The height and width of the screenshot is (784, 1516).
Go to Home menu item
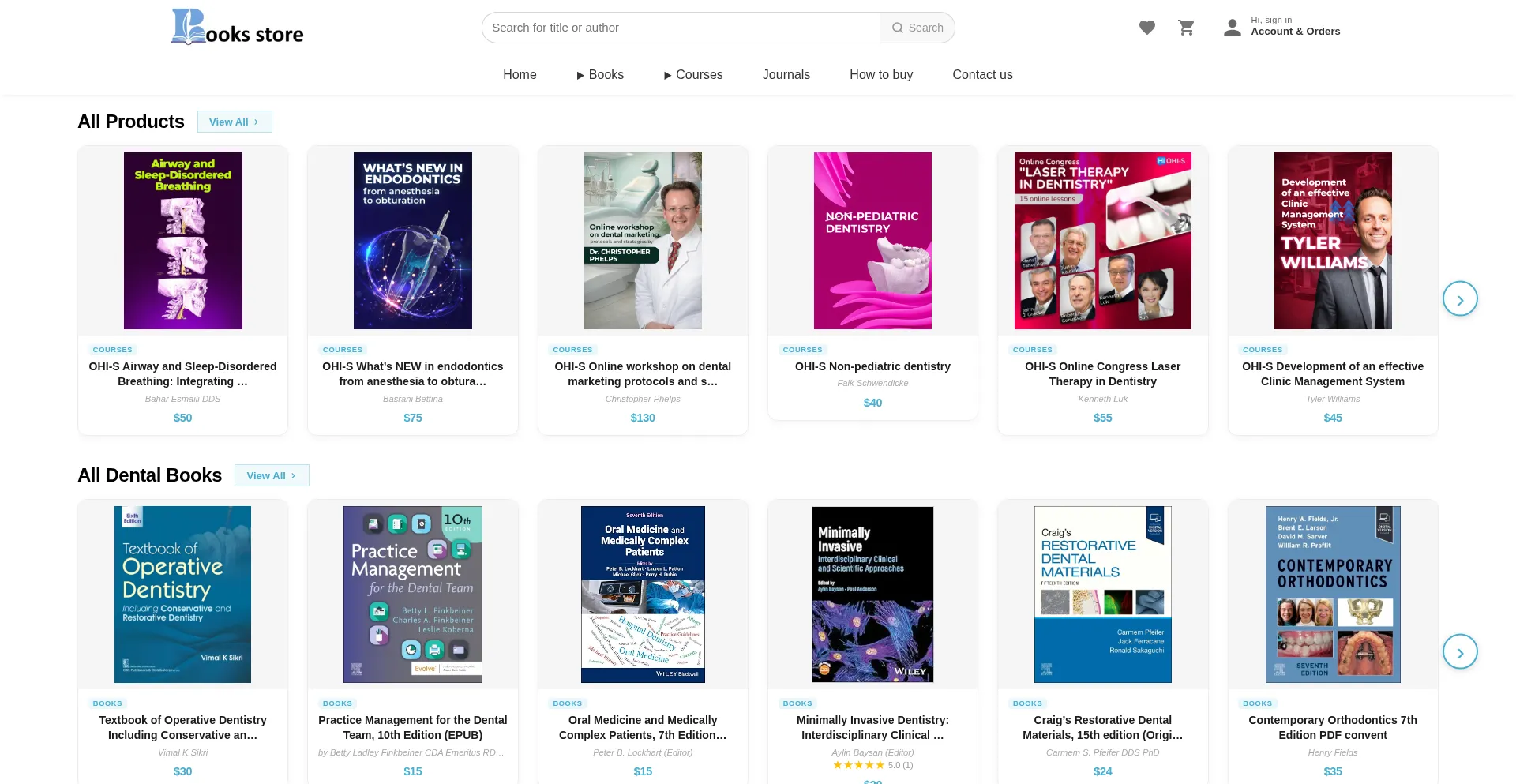tap(520, 74)
